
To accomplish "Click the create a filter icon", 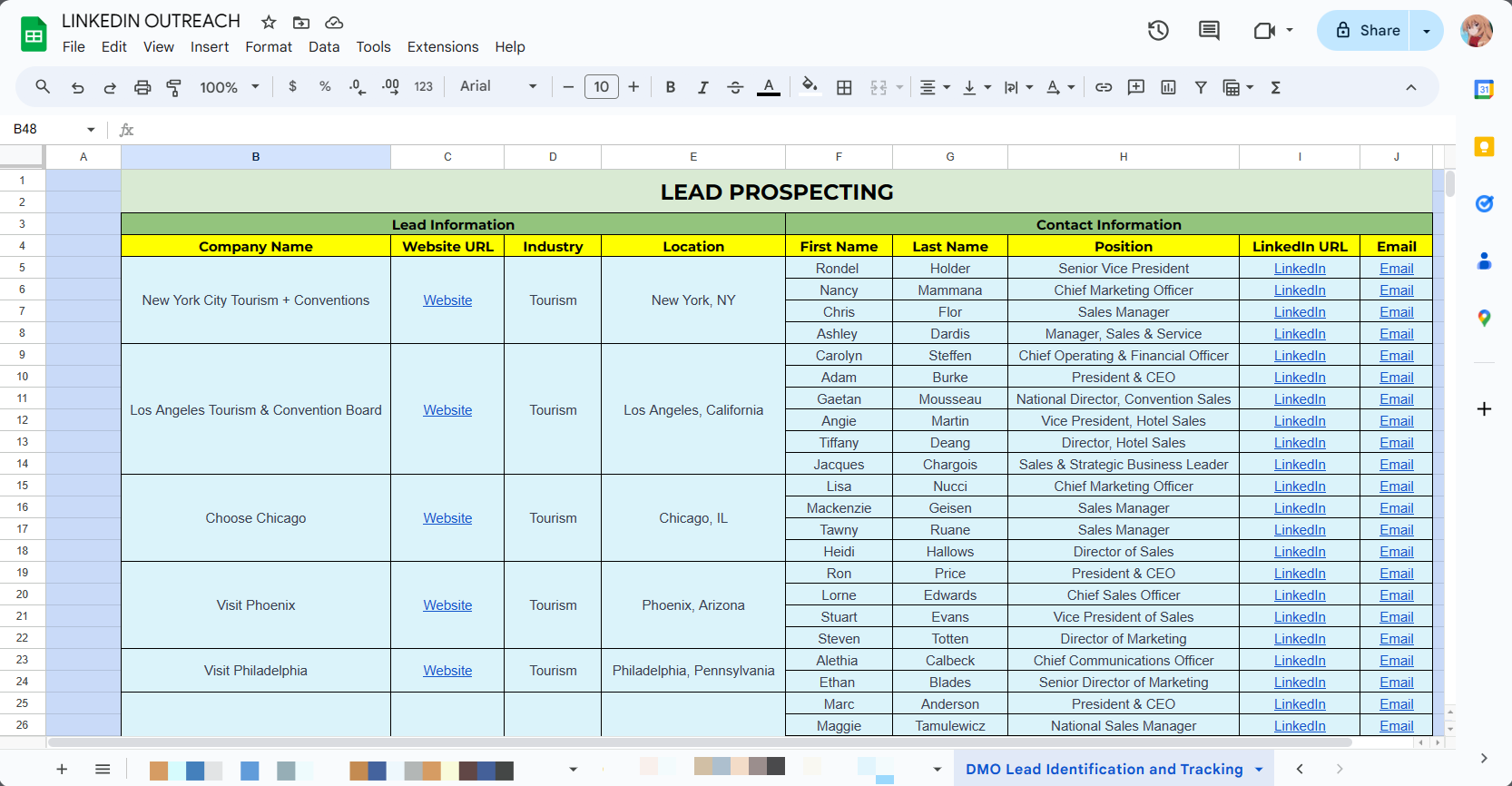I will pyautogui.click(x=1201, y=87).
